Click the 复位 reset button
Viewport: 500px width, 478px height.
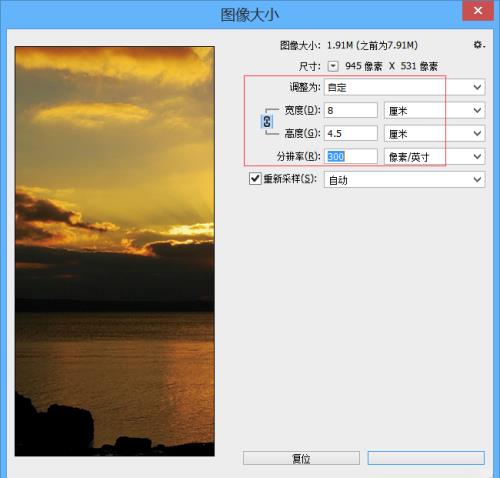pos(301,458)
